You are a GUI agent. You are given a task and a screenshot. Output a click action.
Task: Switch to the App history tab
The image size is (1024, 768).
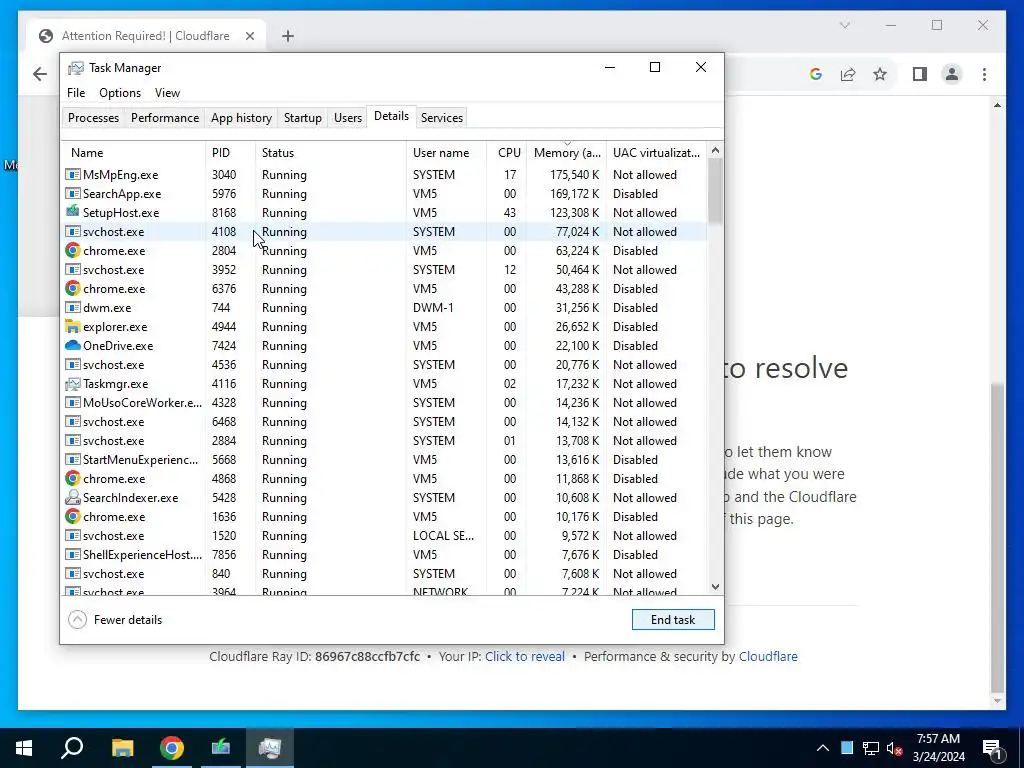coord(241,118)
